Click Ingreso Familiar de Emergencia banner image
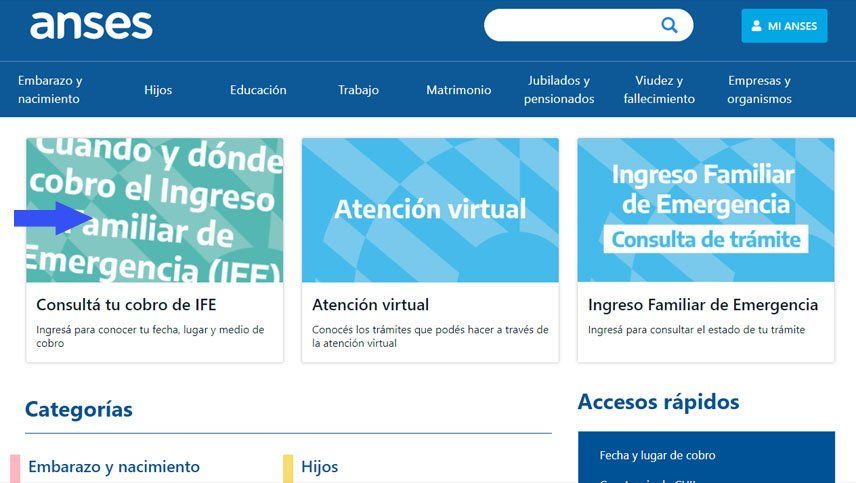Image resolution: width=856 pixels, height=483 pixels. (706, 210)
